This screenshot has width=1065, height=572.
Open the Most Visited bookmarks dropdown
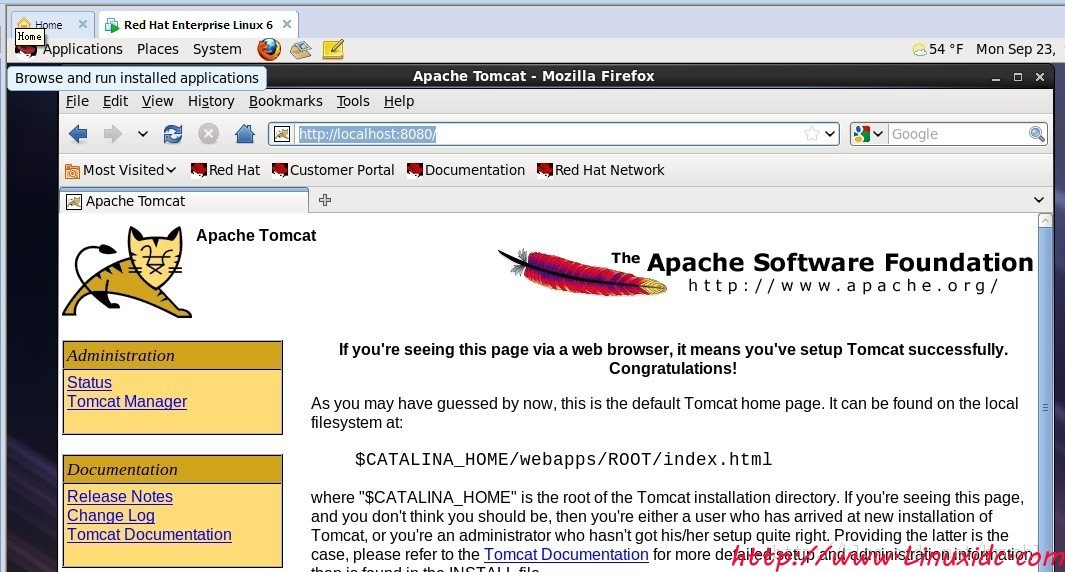pyautogui.click(x=120, y=170)
